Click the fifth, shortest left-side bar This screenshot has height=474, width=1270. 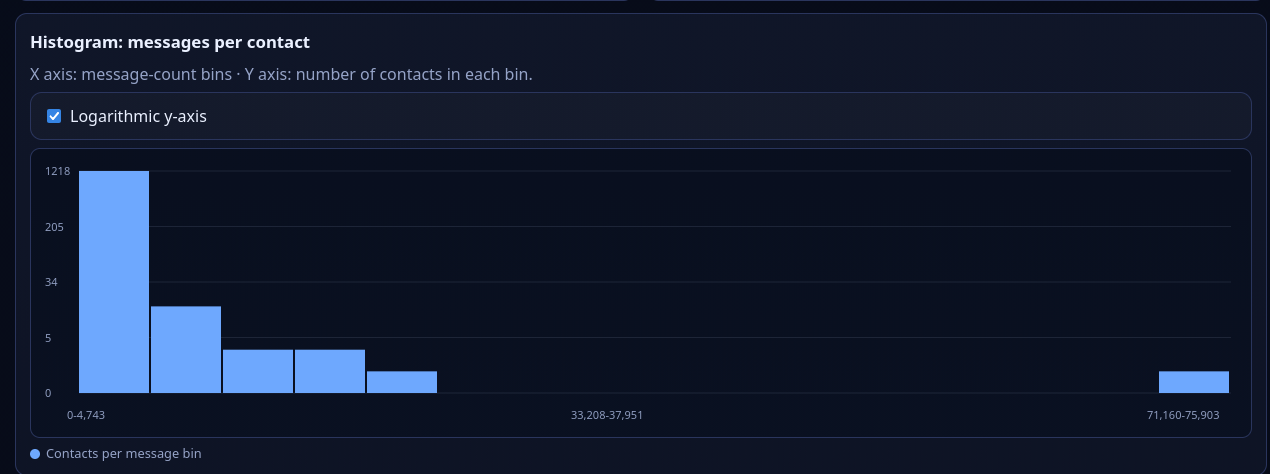point(402,382)
